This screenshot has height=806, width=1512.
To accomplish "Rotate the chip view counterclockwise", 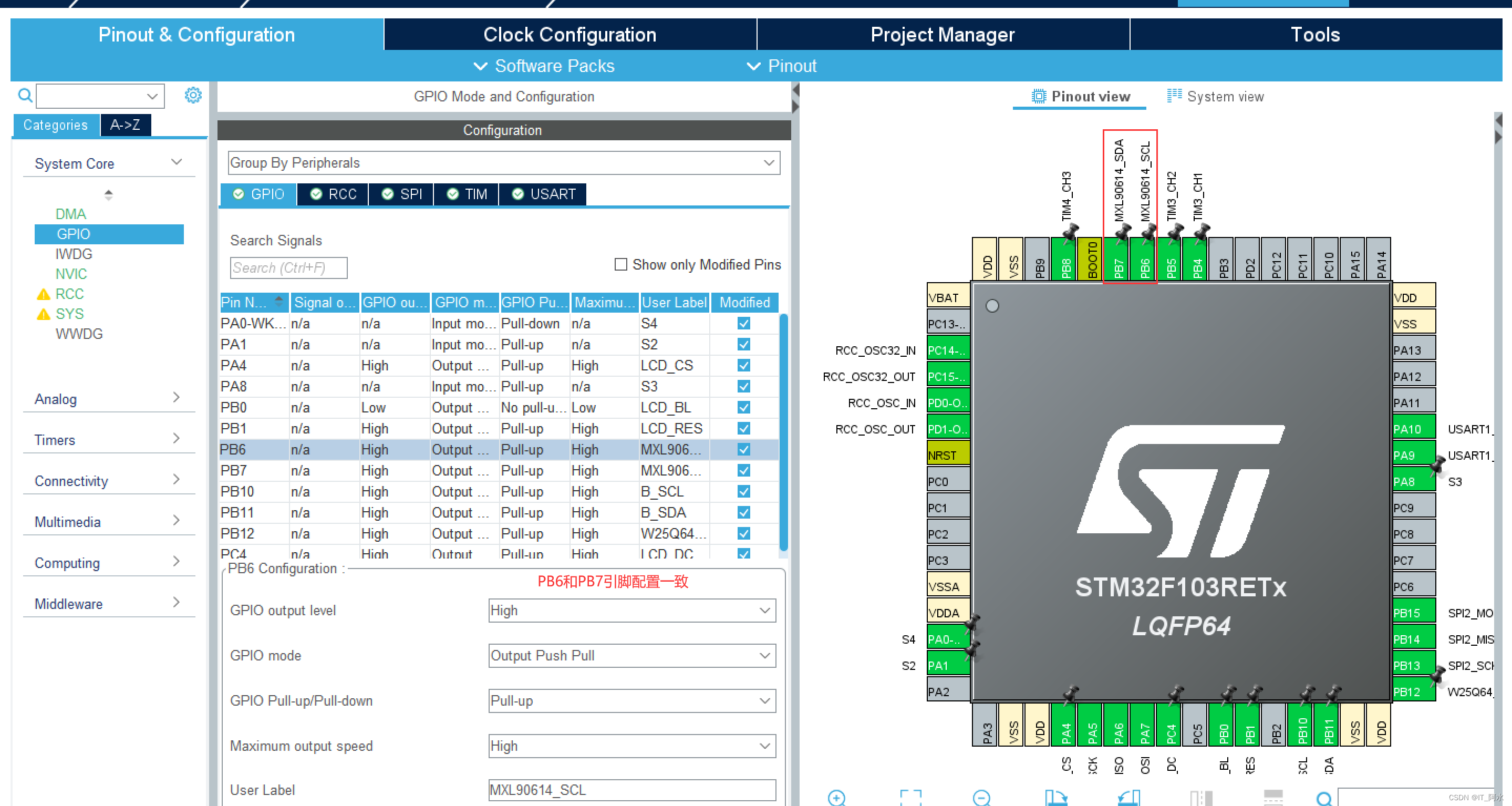I will [1128, 798].
